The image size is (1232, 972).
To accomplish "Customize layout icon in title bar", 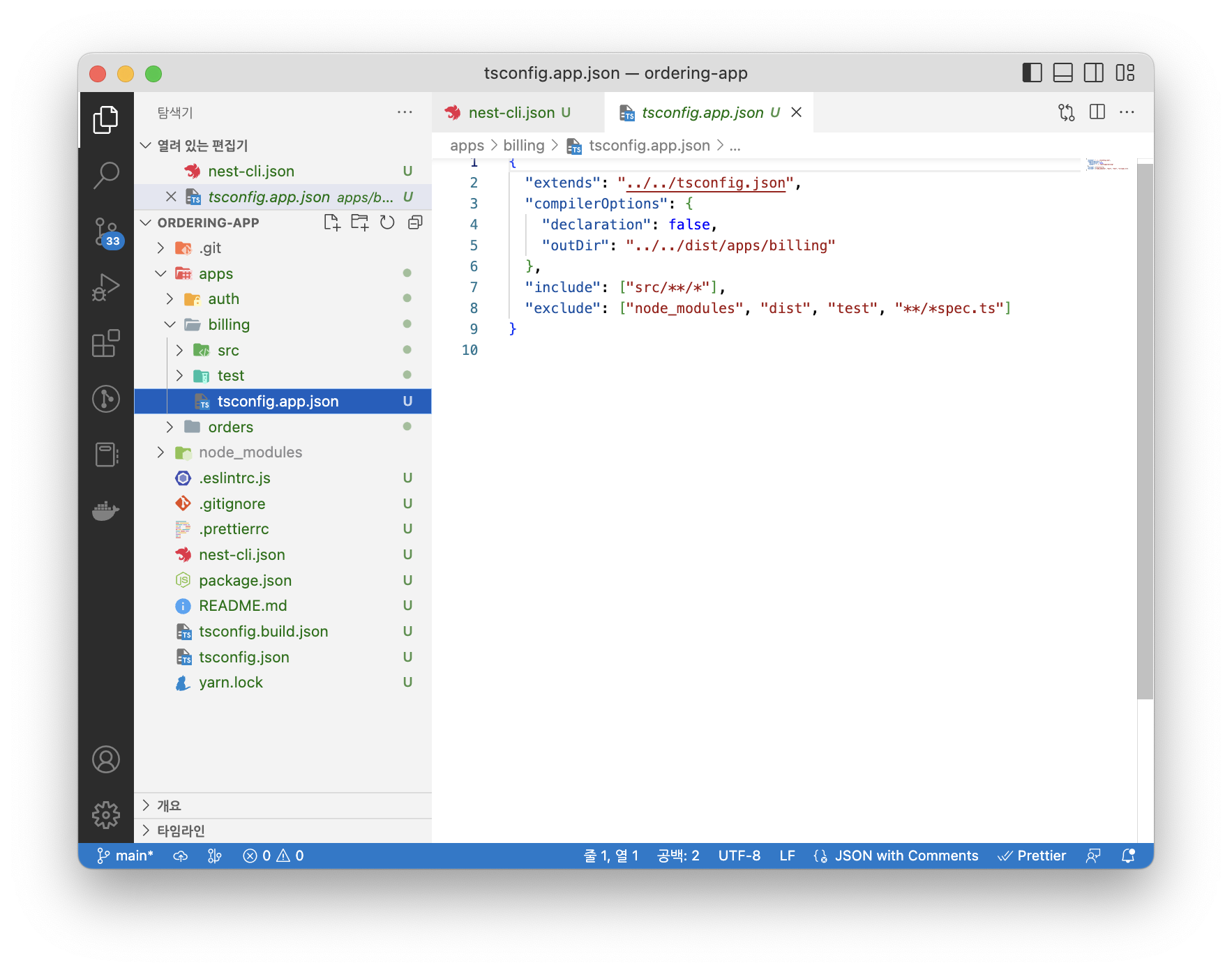I will coord(1125,73).
